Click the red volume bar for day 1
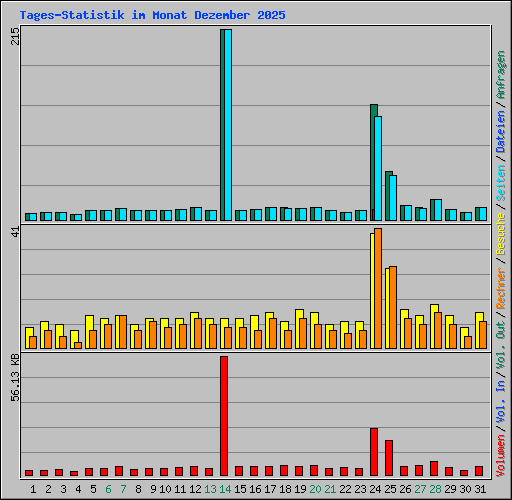This screenshot has width=512, height=500. (29, 473)
